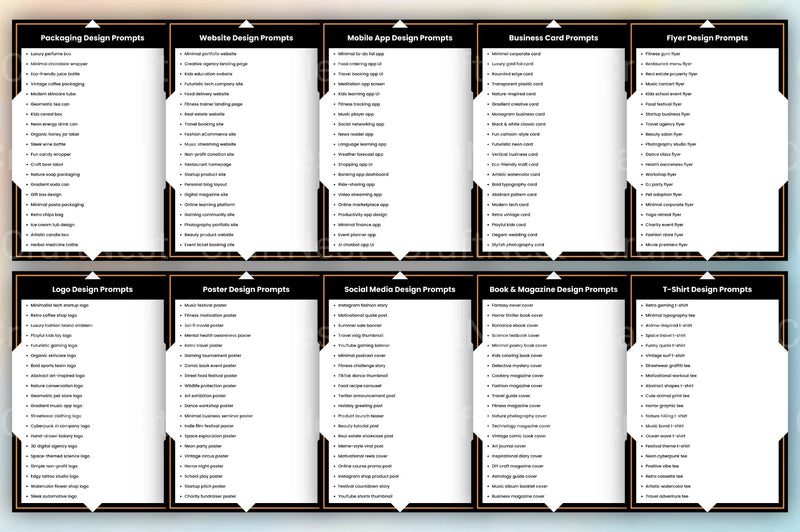The height and width of the screenshot is (532, 800).
Task: Select 'Fitness gym flyer' list item
Action: point(663,54)
